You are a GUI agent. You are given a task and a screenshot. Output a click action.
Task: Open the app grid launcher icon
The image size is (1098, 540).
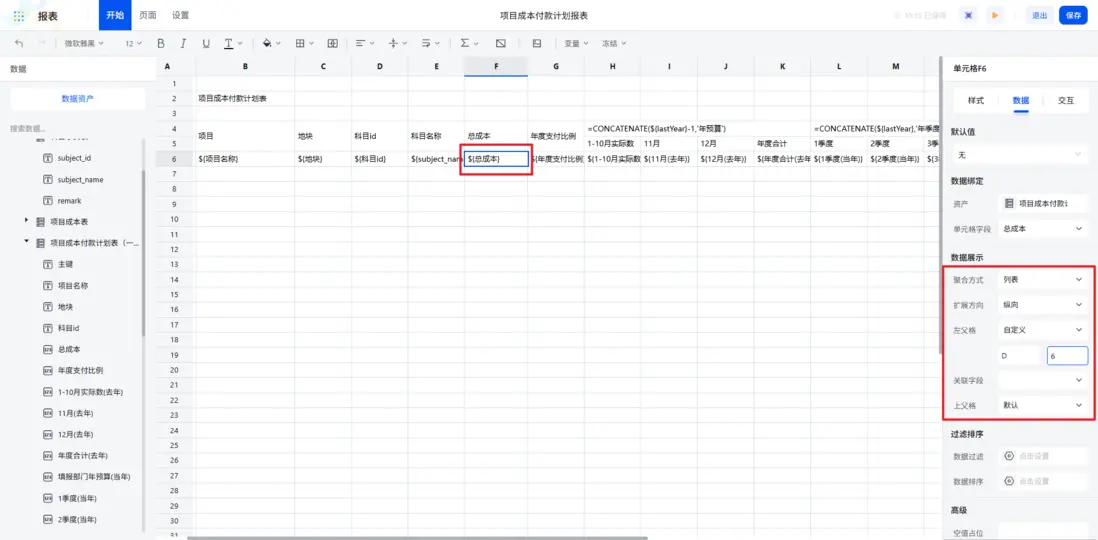[x=19, y=15]
